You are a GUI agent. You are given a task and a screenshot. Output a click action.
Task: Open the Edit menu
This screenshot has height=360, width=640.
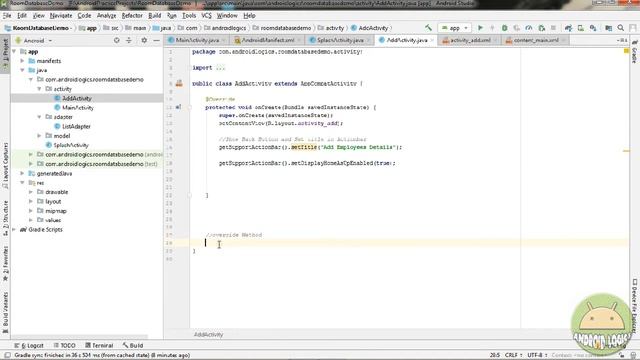tap(22, 16)
